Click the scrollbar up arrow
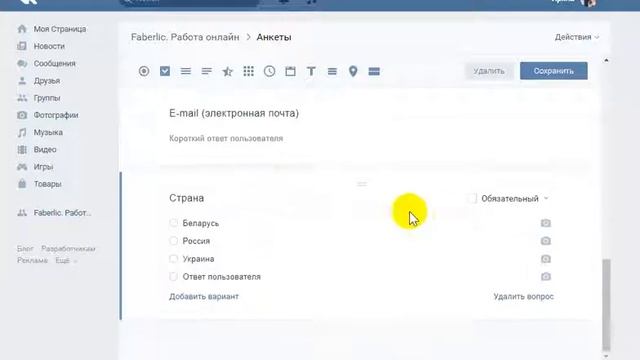640x360 pixels. (x=606, y=60)
